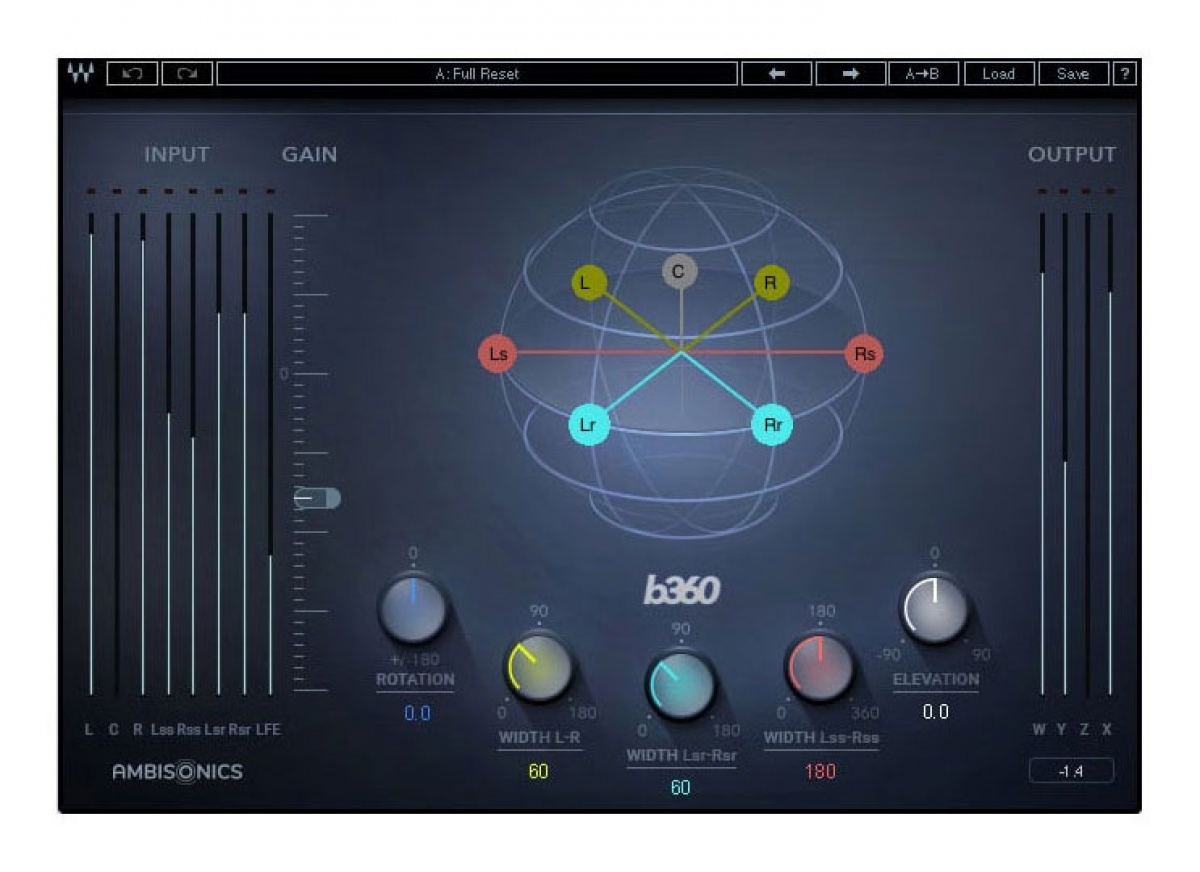Click the Y output meter bar

coord(1065,453)
